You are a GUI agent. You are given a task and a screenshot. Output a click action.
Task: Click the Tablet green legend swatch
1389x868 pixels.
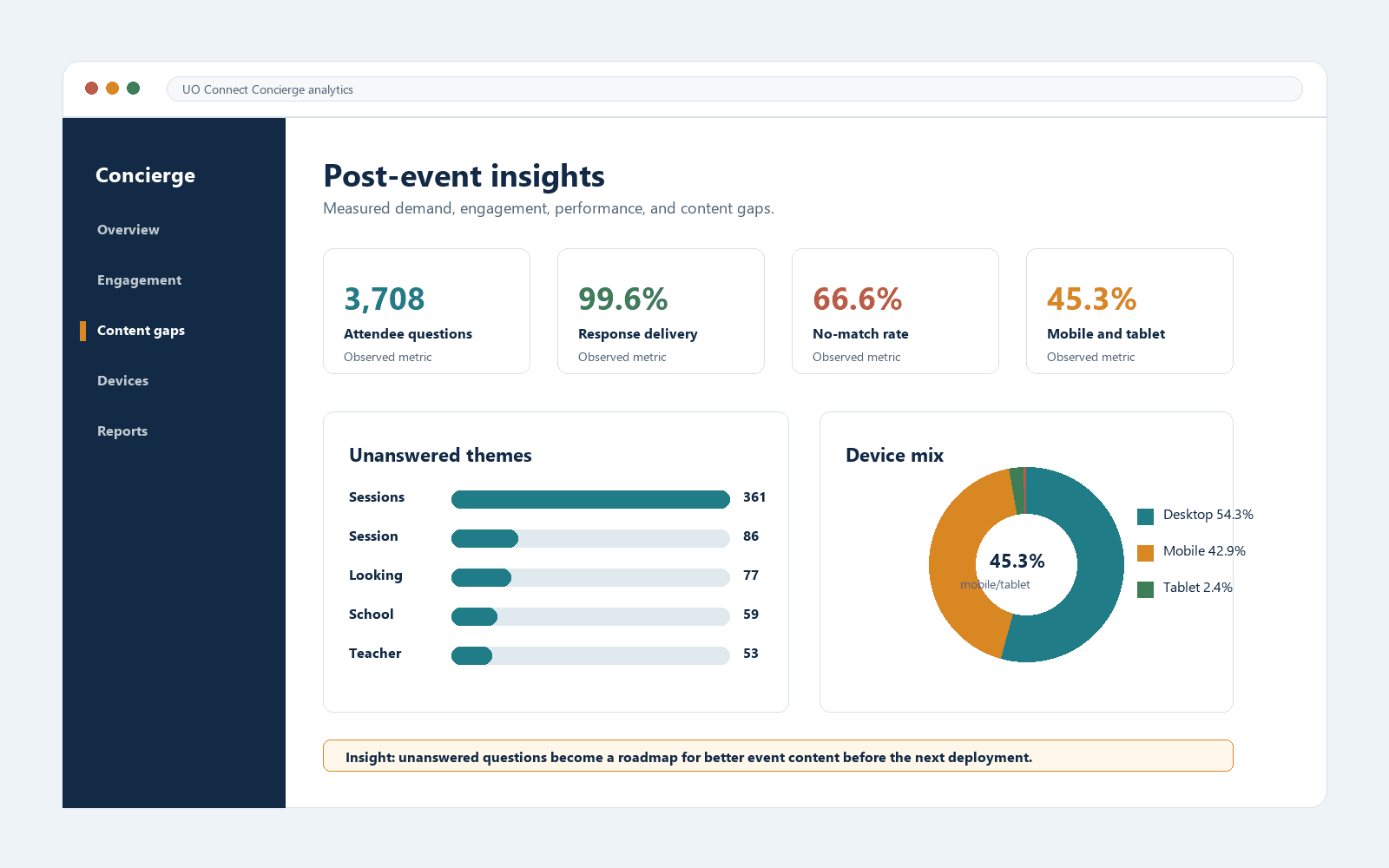[1146, 589]
